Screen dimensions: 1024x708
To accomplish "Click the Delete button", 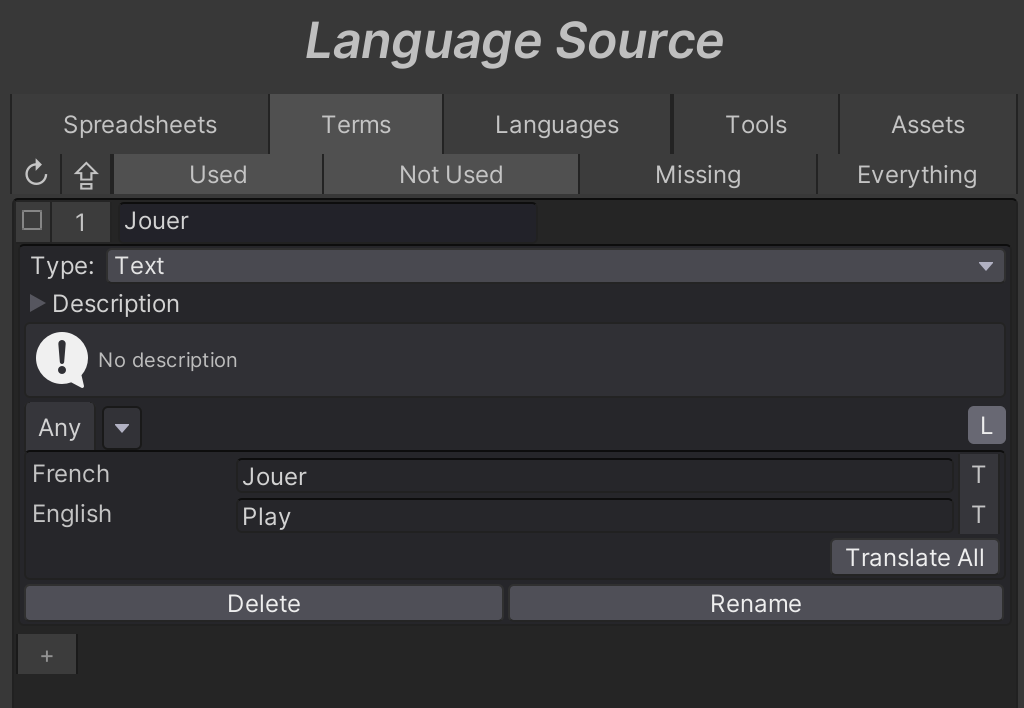I will pos(264,603).
